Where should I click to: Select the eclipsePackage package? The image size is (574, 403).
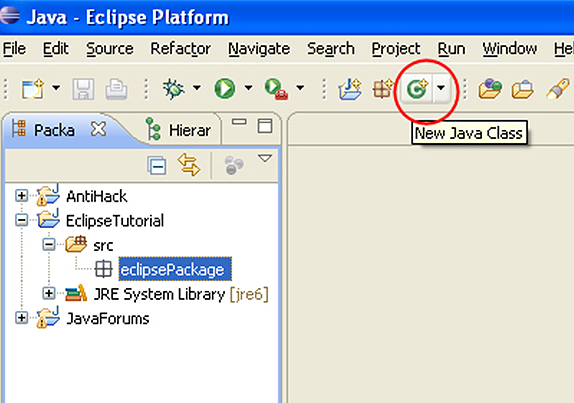(175, 270)
